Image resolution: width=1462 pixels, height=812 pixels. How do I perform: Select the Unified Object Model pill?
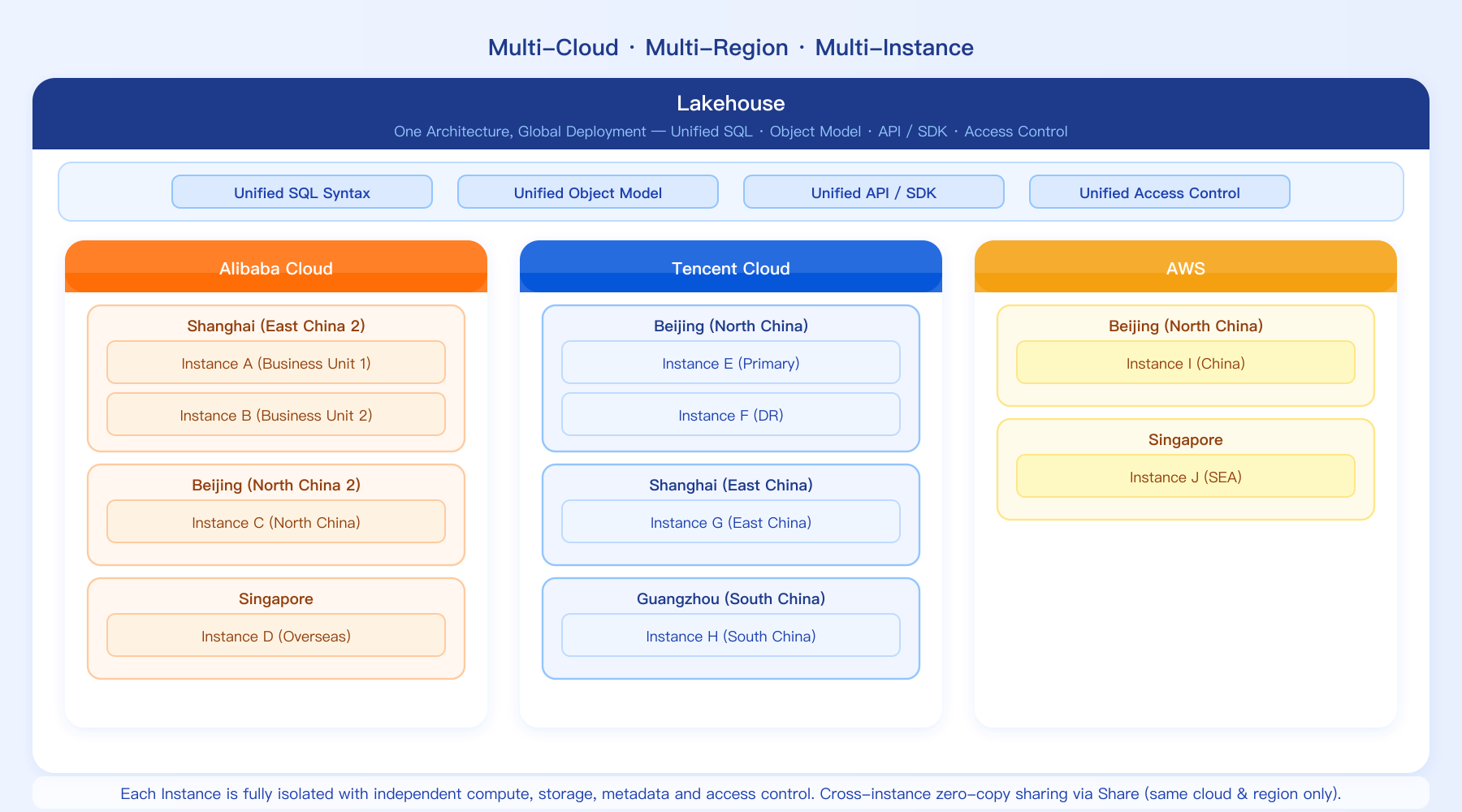tap(588, 192)
